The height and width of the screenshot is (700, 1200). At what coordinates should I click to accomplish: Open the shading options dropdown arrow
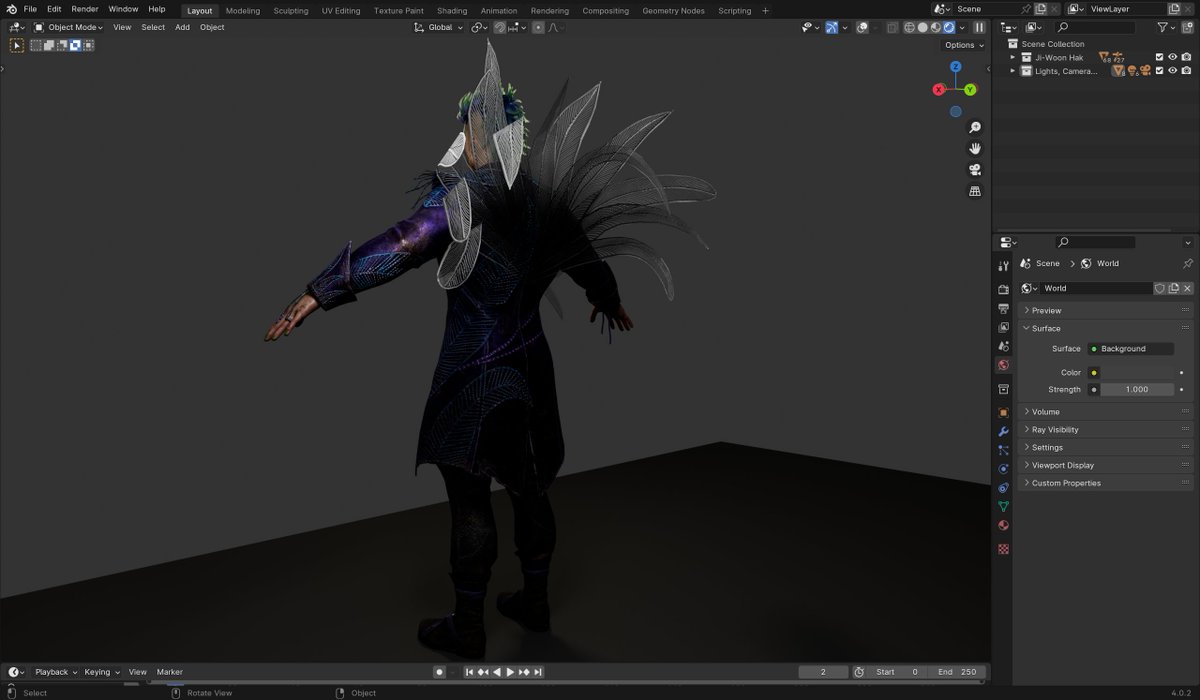[x=963, y=27]
